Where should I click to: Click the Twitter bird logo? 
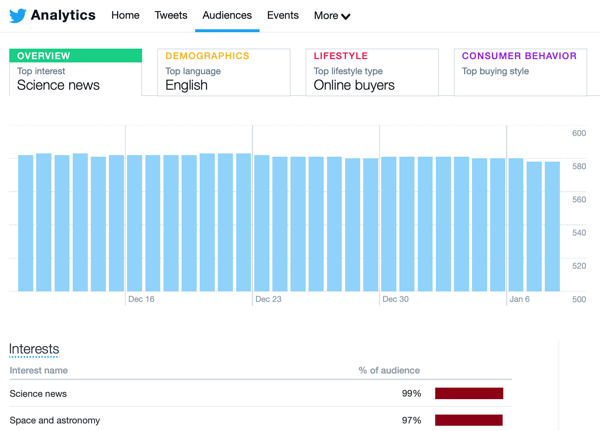(18, 16)
